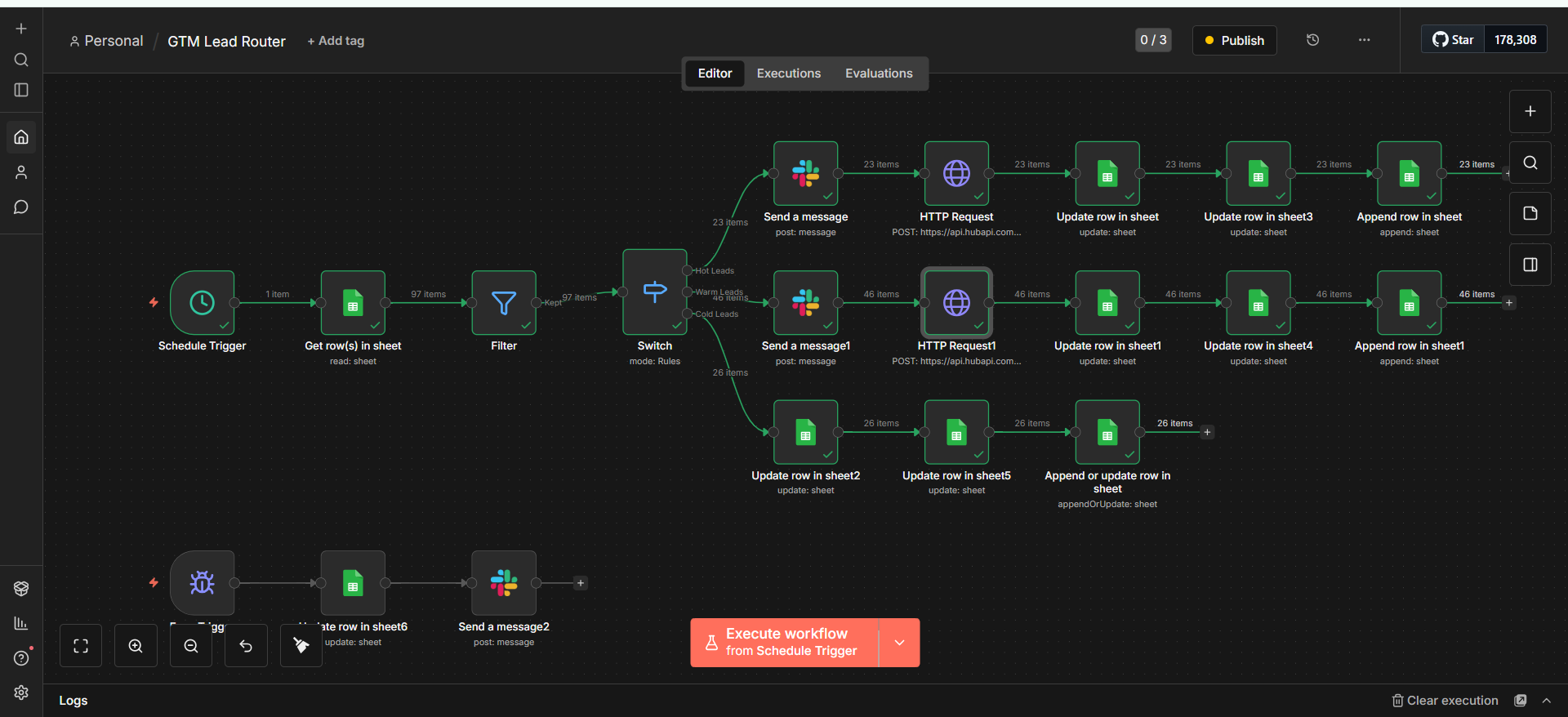Toggle the right side panel icon
Screen dimensions: 1568x717
click(1530, 265)
